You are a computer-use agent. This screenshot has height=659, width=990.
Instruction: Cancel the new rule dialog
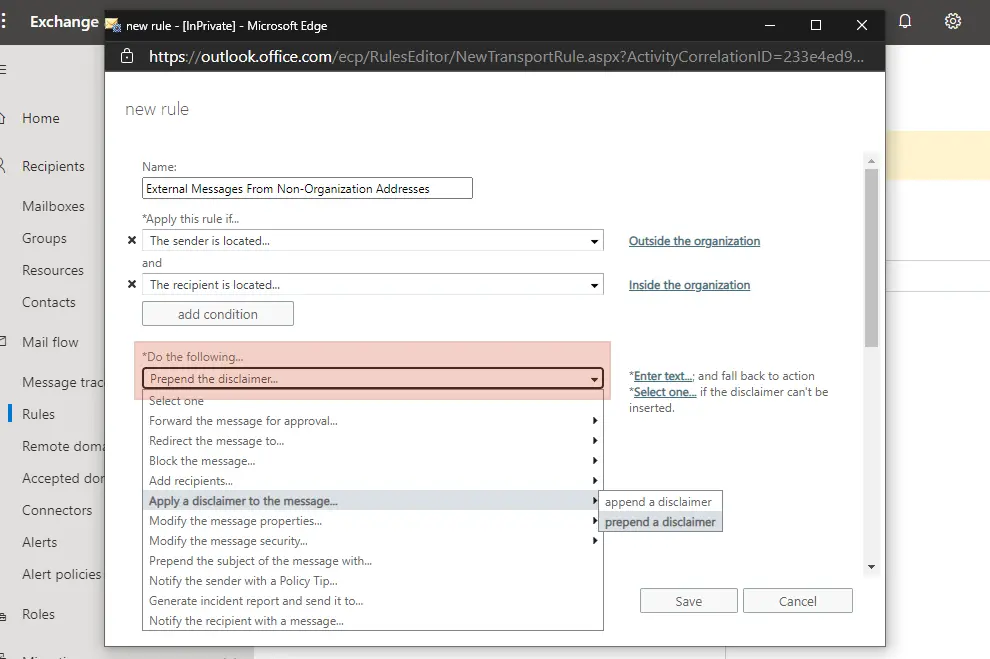click(797, 601)
